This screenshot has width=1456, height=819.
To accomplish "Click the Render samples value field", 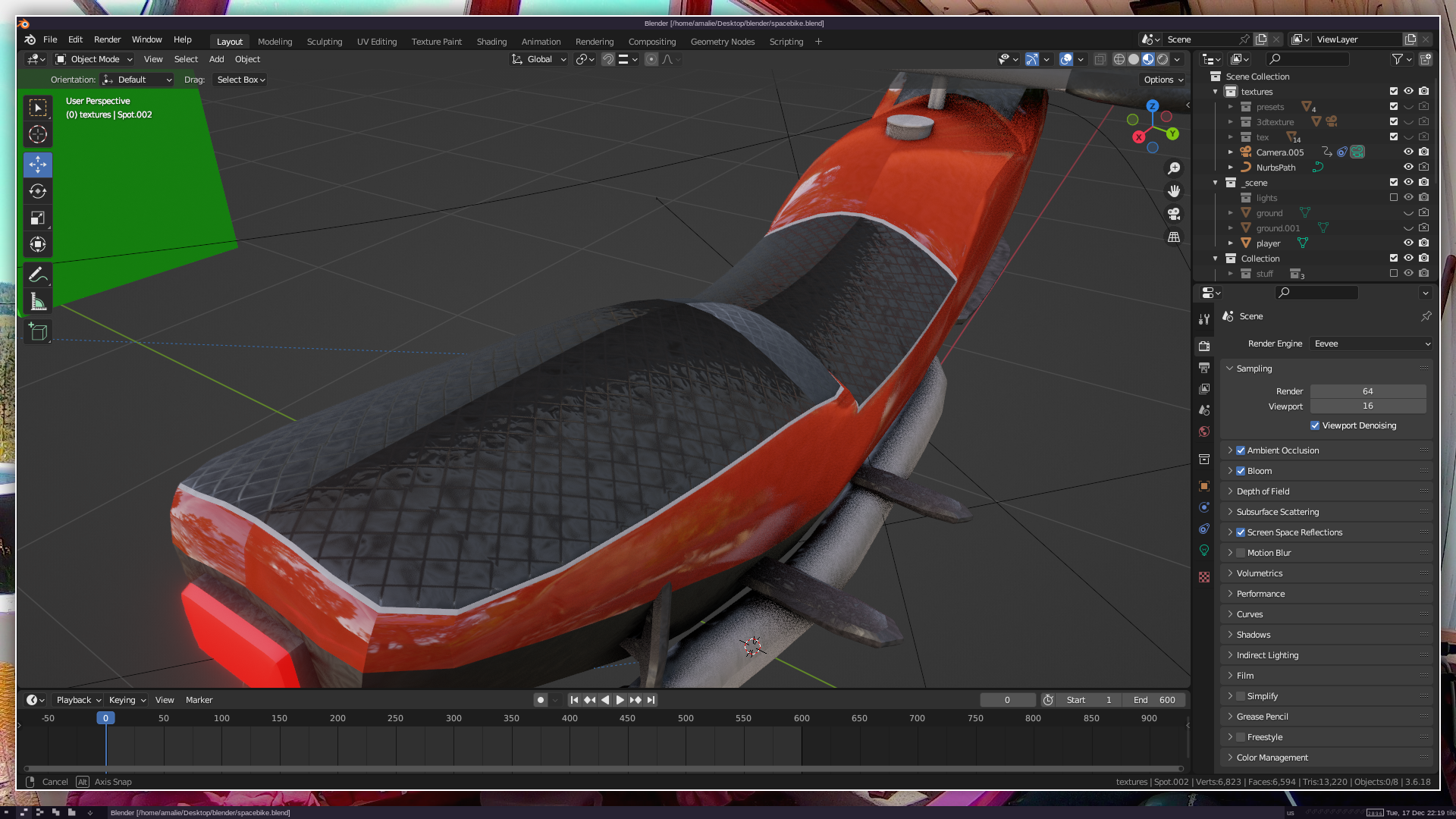I will (x=1367, y=391).
